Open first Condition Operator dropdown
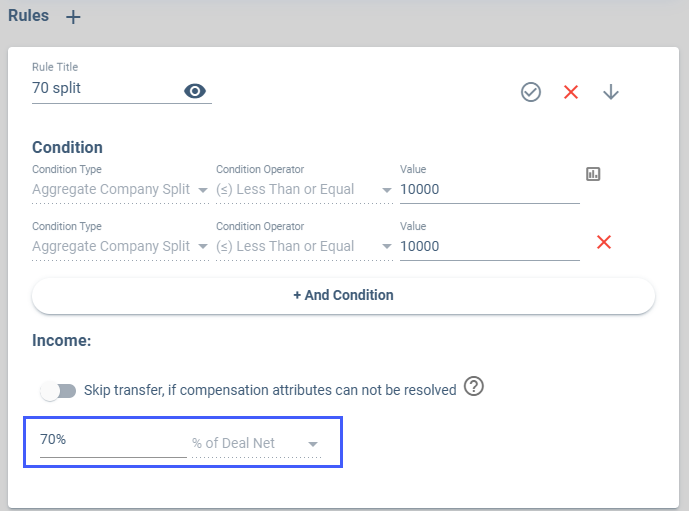The height and width of the screenshot is (511, 689). [x=304, y=189]
